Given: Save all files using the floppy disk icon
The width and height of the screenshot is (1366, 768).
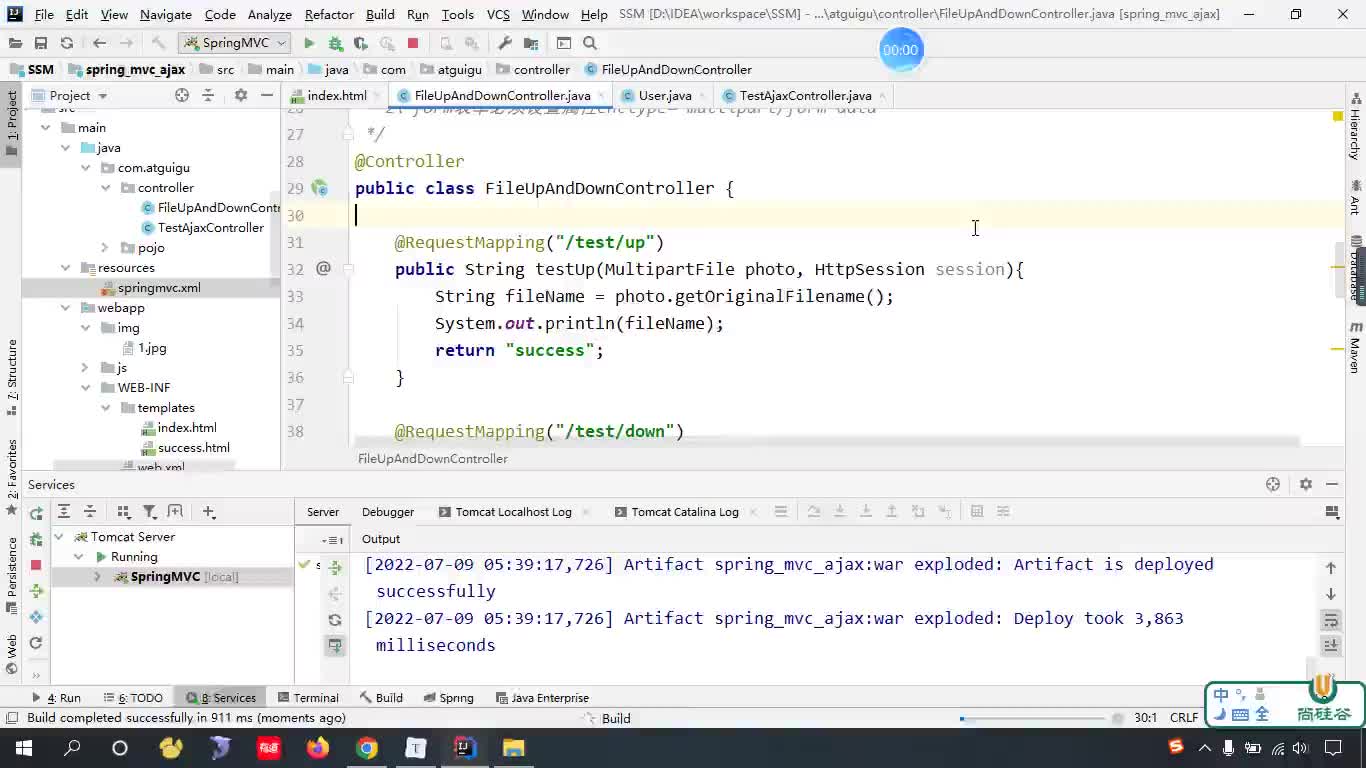Looking at the screenshot, I should tap(41, 43).
